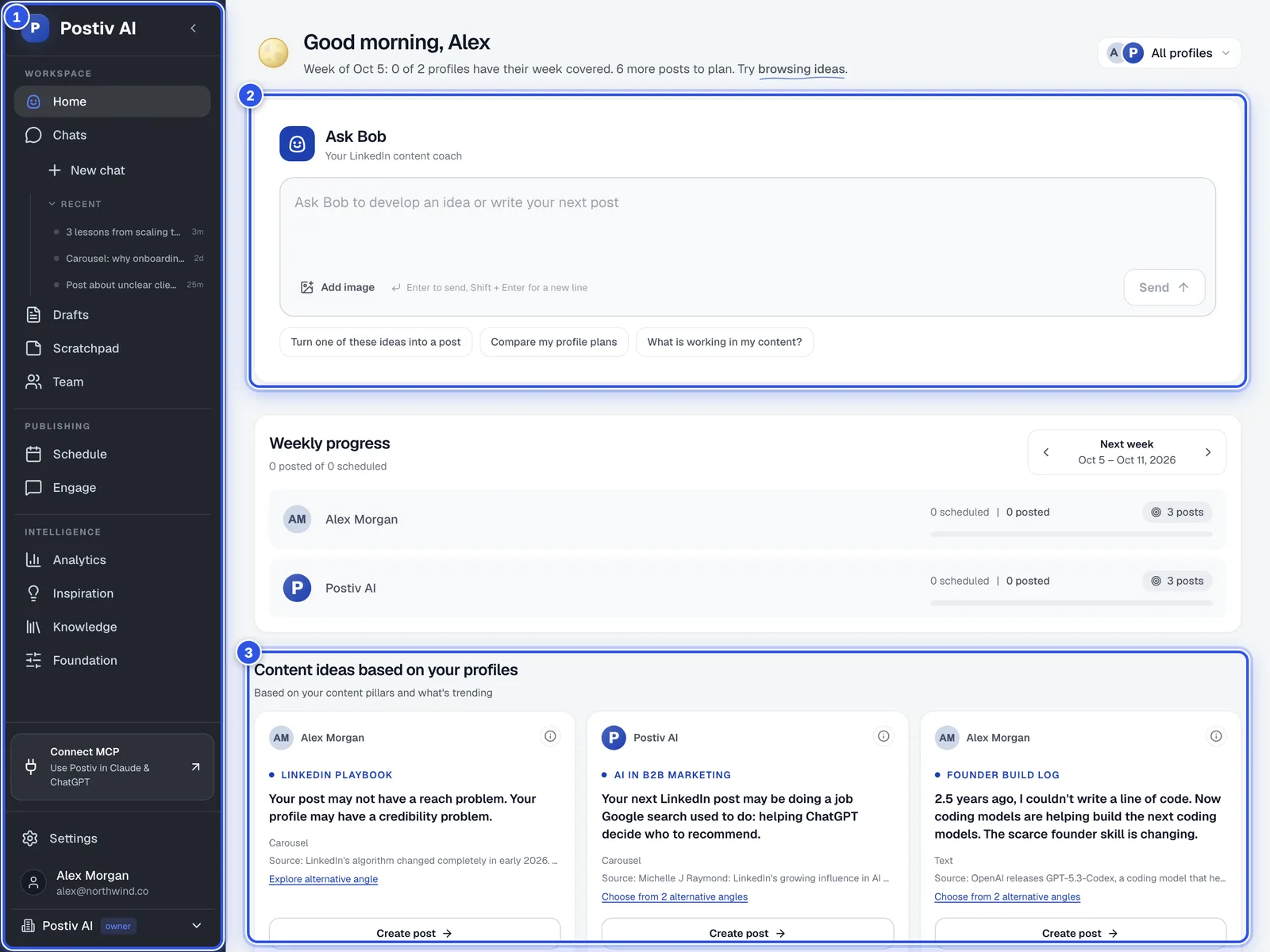Screen dimensions: 1270x952
Task: Open recent chat 'Carousel: why onboardin...'
Action: point(127,259)
